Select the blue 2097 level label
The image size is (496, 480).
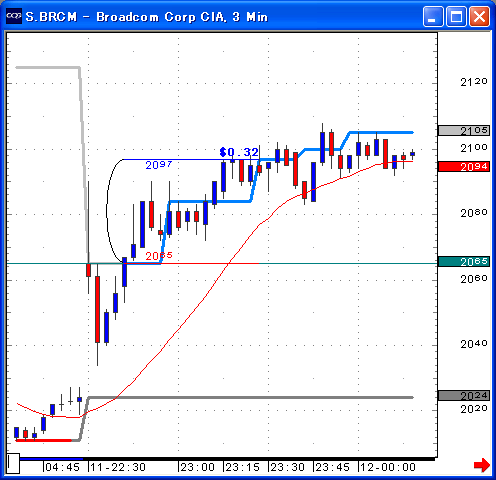coord(159,165)
